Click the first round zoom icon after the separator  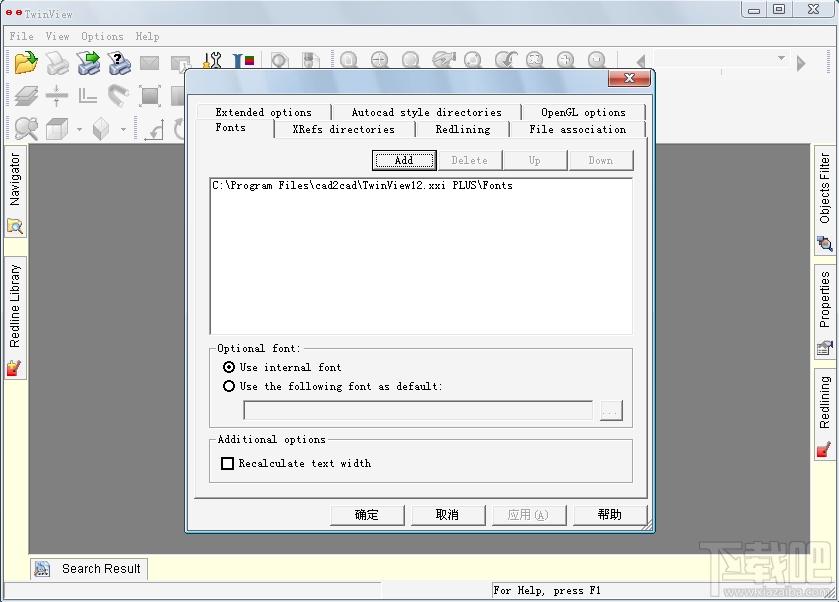click(348, 60)
